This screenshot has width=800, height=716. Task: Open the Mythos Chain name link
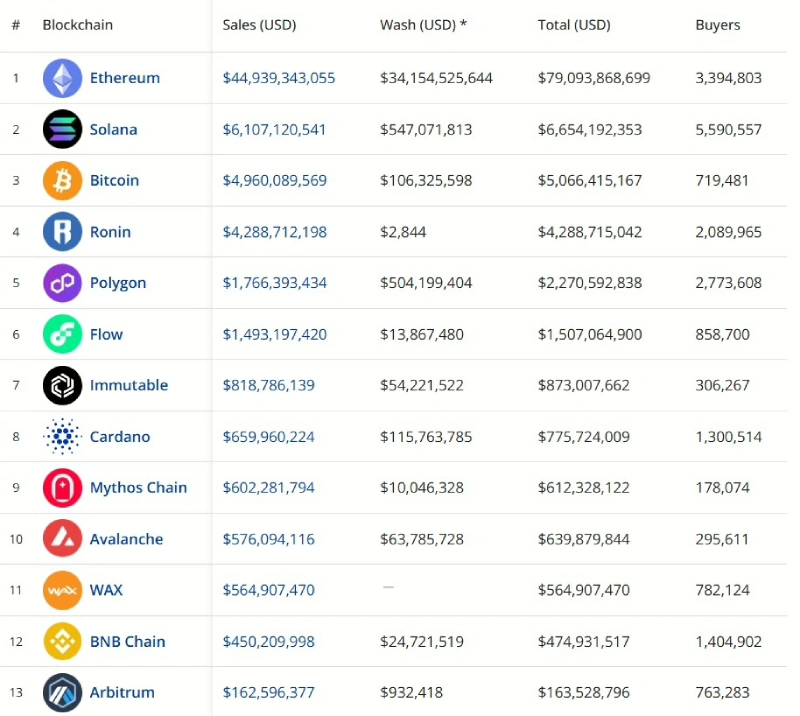click(138, 488)
